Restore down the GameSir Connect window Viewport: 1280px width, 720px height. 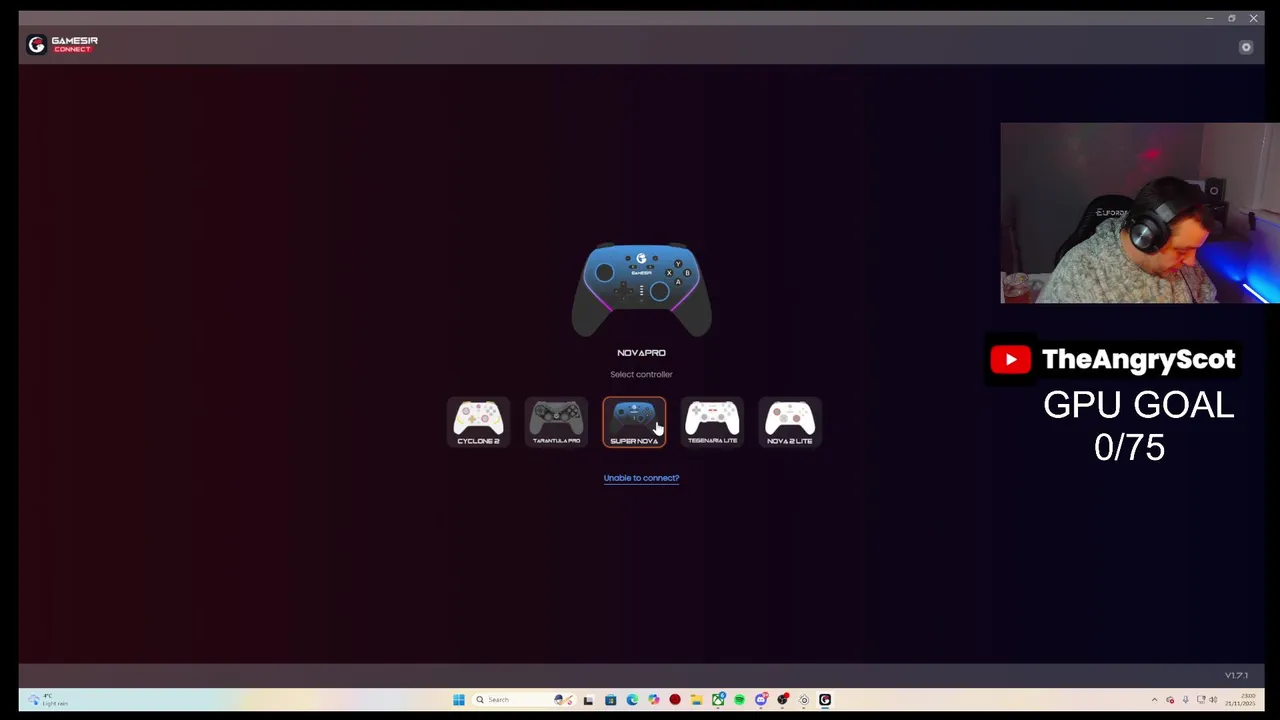(x=1231, y=18)
